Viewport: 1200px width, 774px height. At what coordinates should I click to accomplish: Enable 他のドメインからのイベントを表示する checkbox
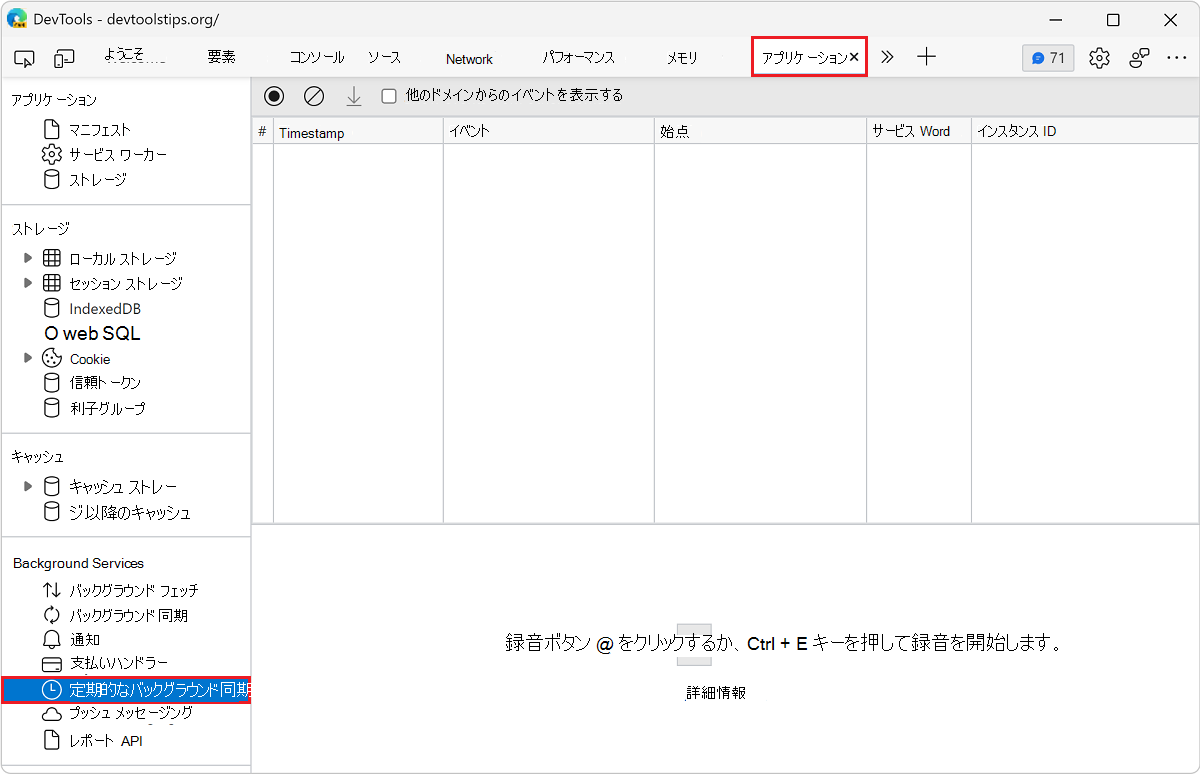pos(388,95)
